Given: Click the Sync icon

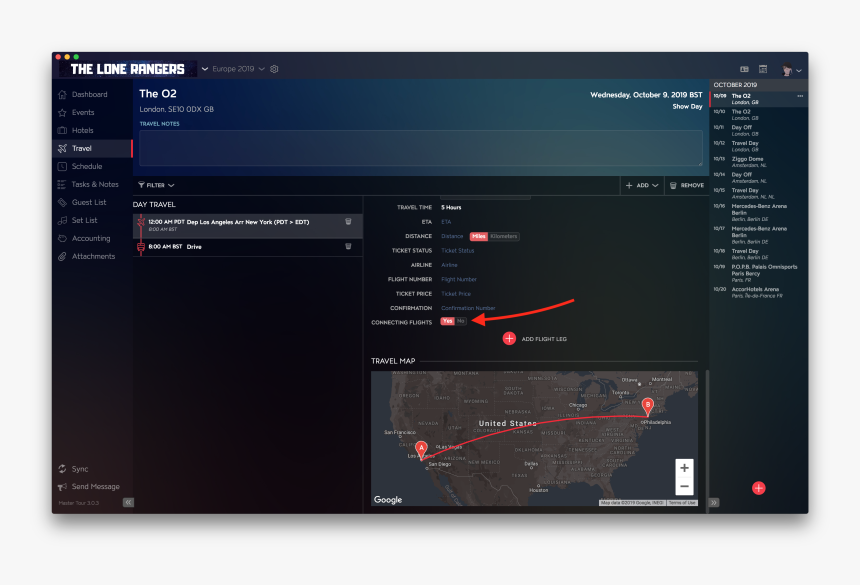Looking at the screenshot, I should (63, 469).
